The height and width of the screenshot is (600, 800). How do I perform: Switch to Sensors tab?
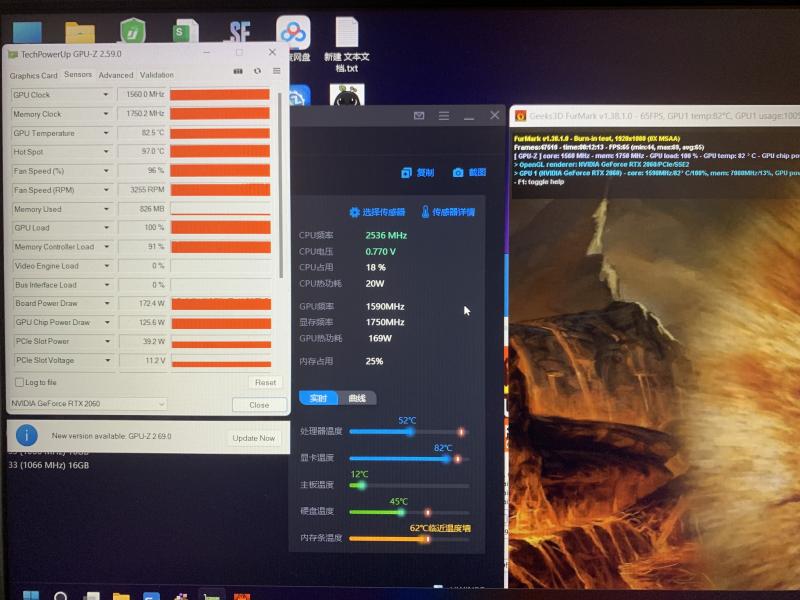click(x=78, y=74)
